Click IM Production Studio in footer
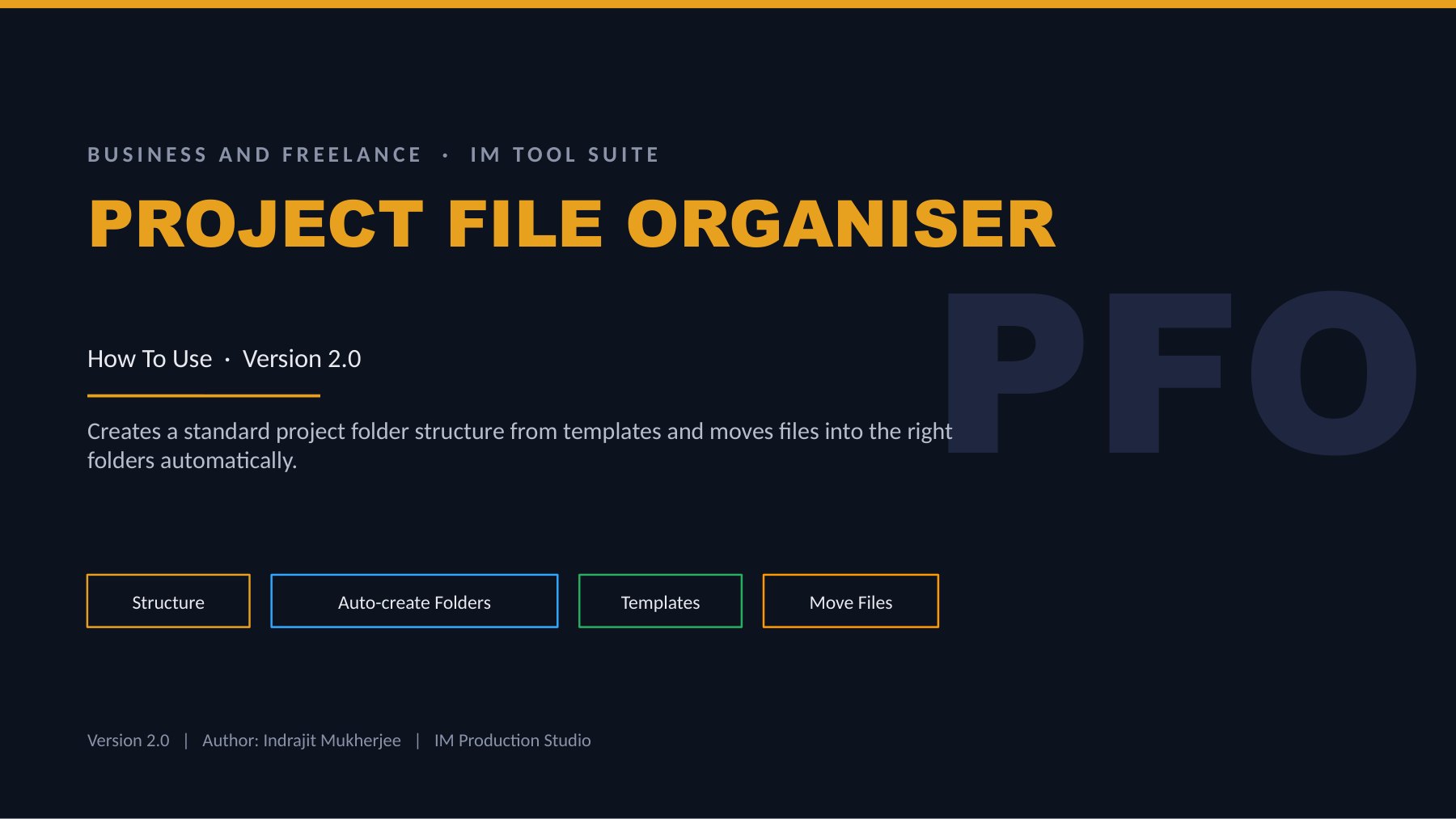 (513, 740)
